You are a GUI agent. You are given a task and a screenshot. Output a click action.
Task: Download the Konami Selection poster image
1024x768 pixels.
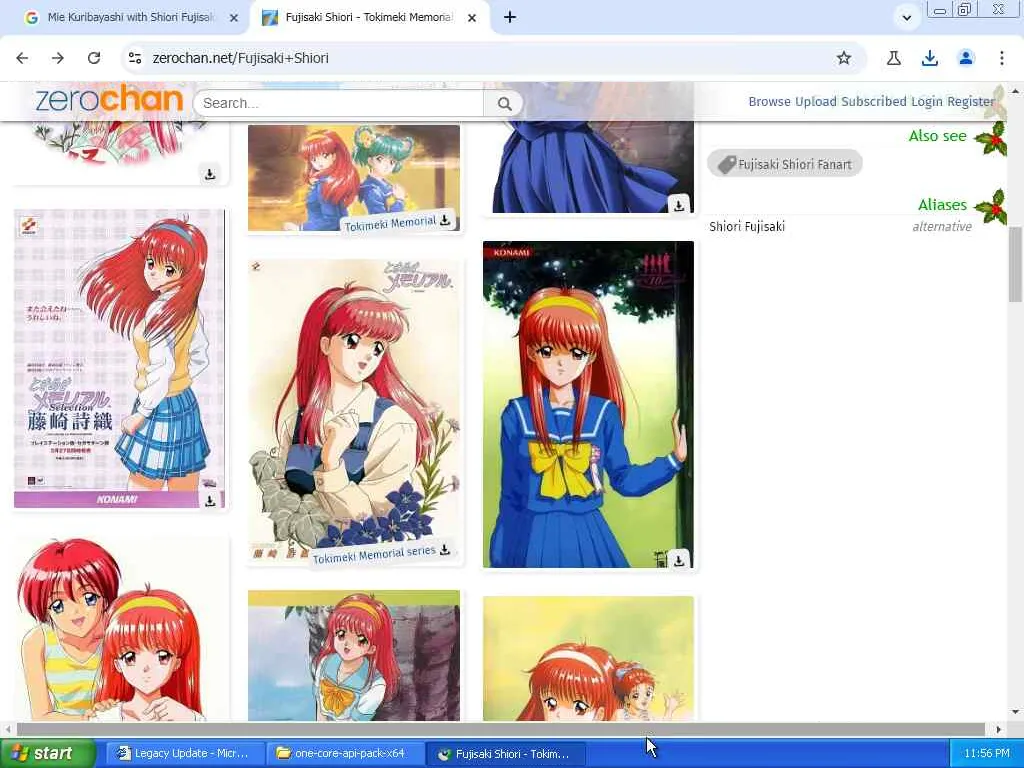click(210, 501)
